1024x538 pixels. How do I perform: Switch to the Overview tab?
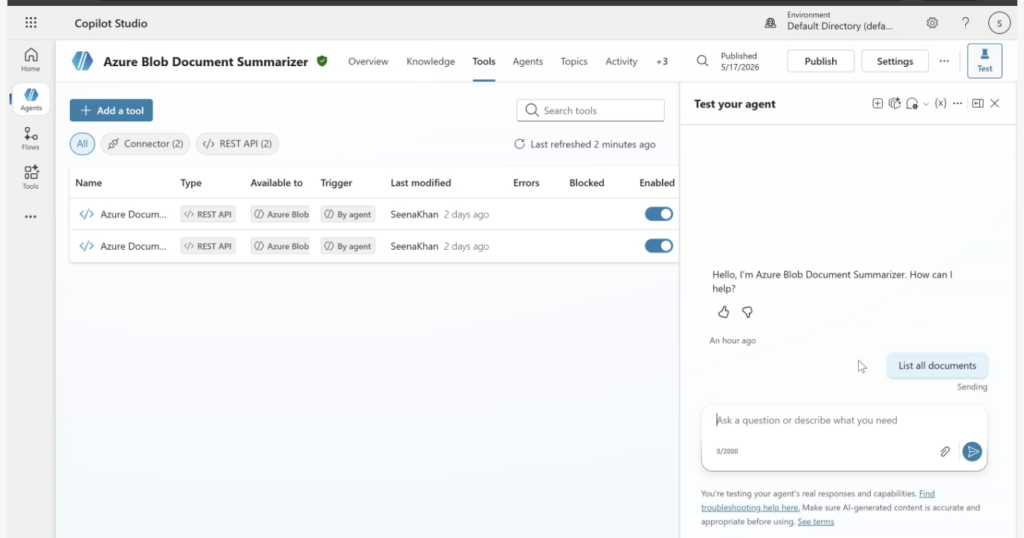click(x=368, y=61)
